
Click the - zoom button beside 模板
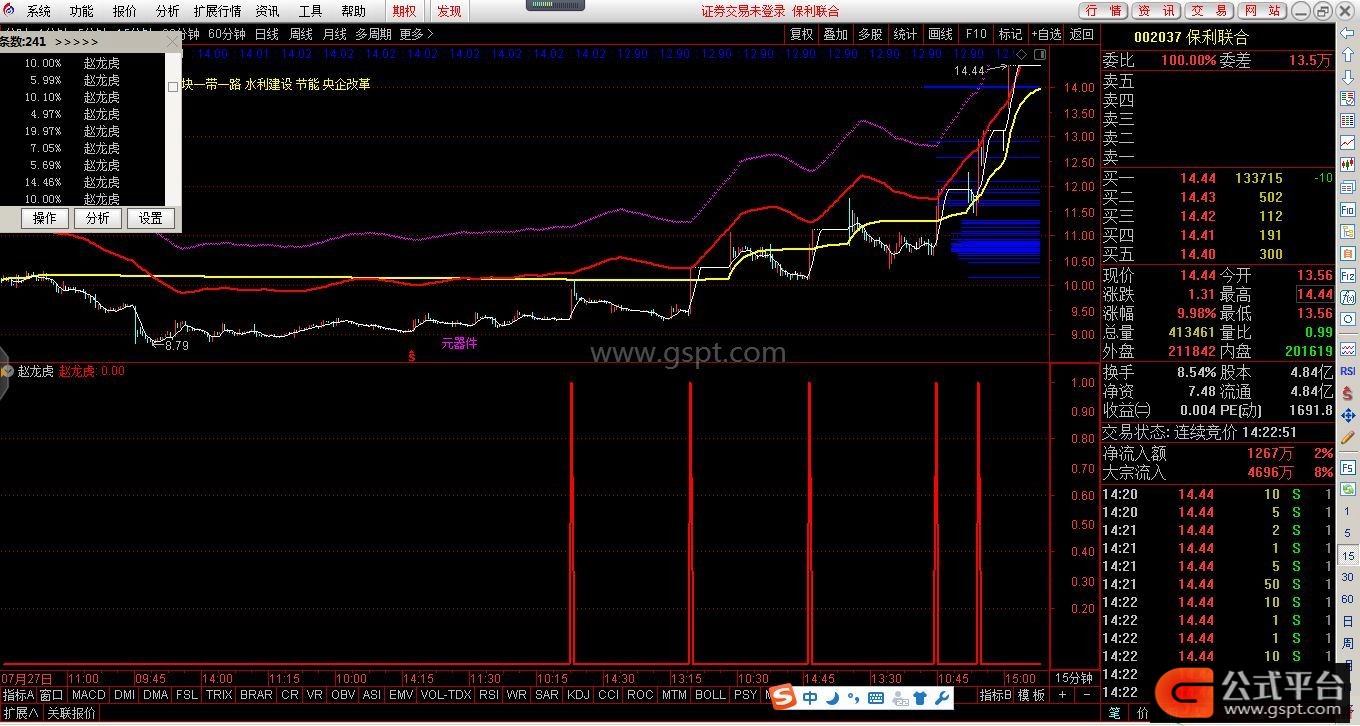pyautogui.click(x=1086, y=694)
